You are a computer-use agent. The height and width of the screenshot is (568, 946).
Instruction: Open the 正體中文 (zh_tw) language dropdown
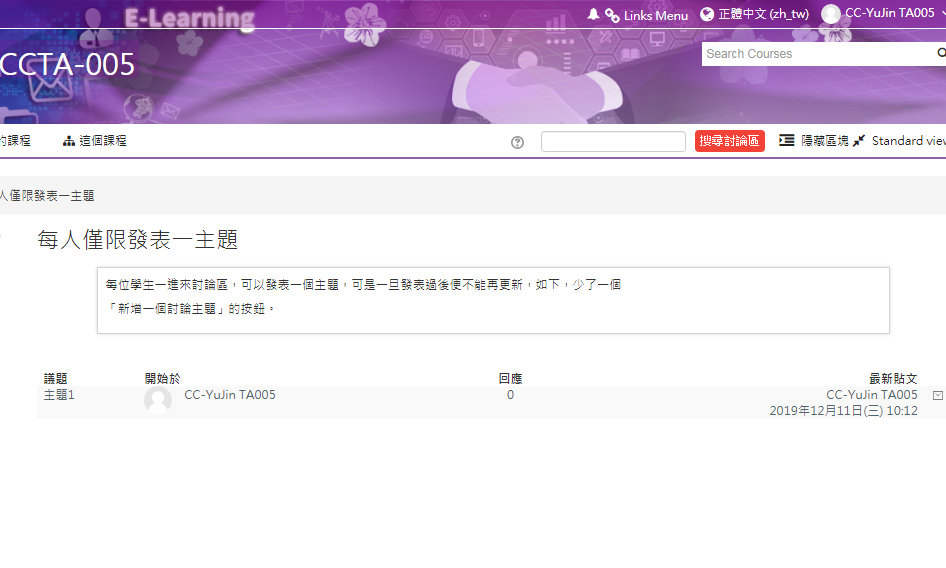tap(763, 15)
